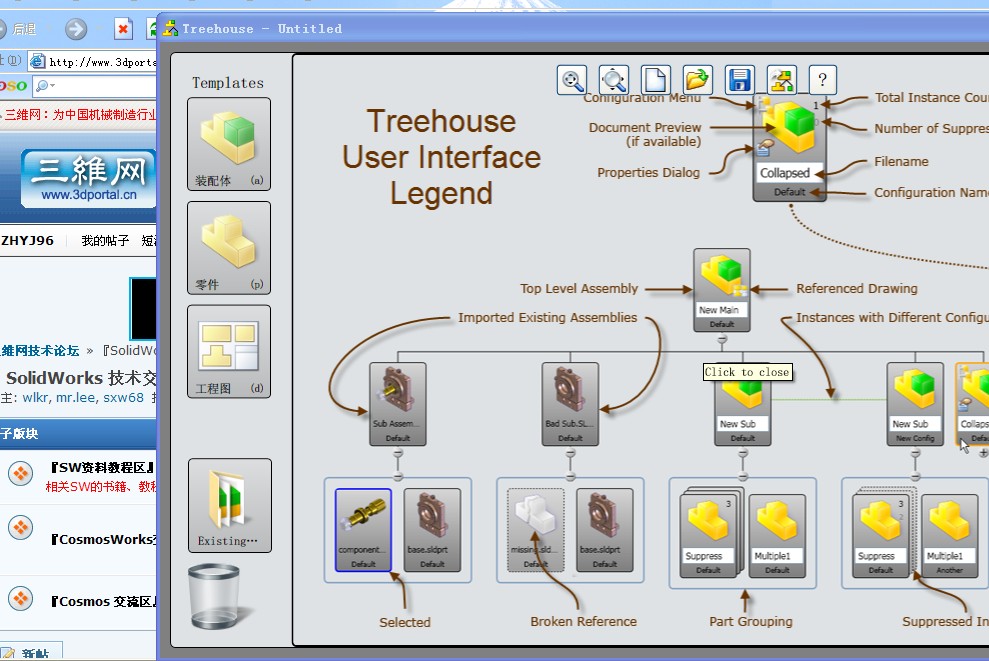Click the tree options toolbar icon
This screenshot has width=989, height=661.
pos(781,81)
